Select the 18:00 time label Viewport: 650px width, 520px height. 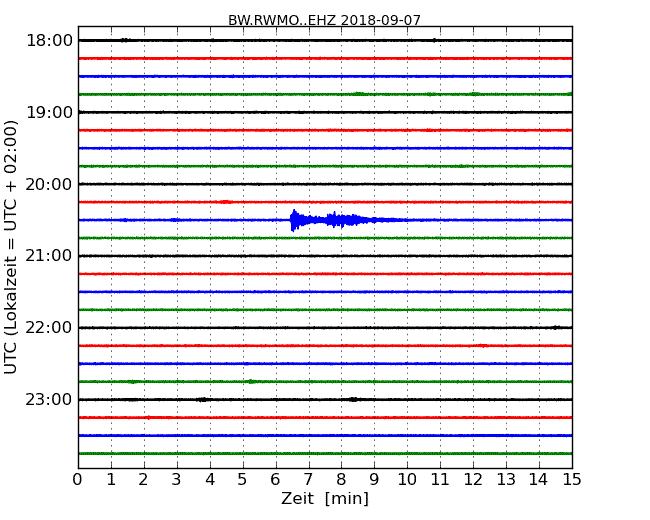point(49,41)
